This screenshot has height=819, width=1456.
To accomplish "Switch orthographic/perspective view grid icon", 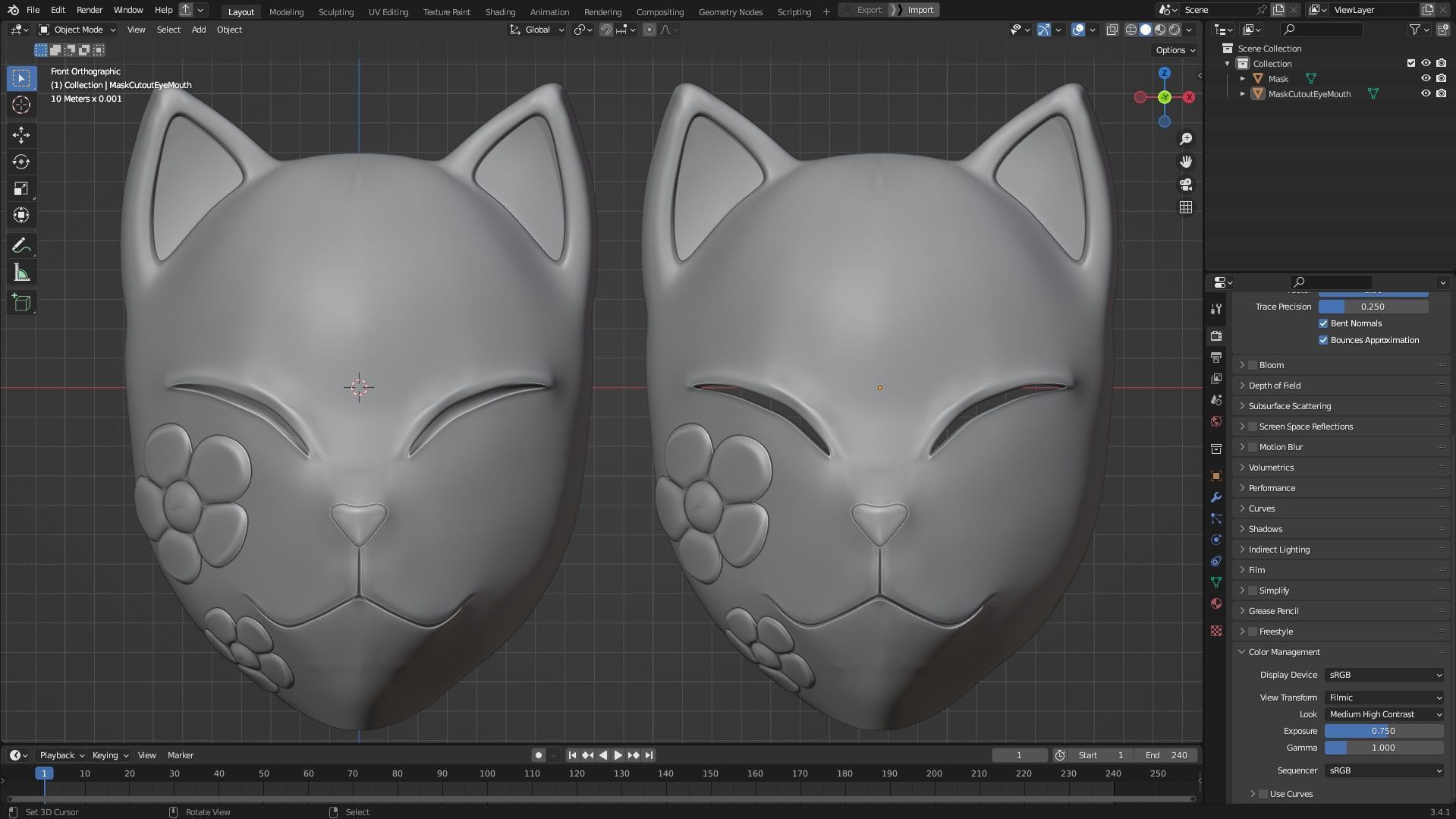I will pos(1186,207).
